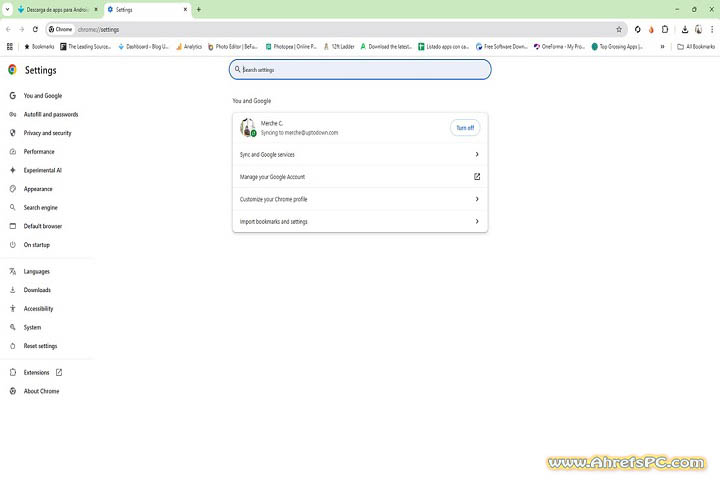Click the profile avatar in the toolbar

click(x=698, y=29)
